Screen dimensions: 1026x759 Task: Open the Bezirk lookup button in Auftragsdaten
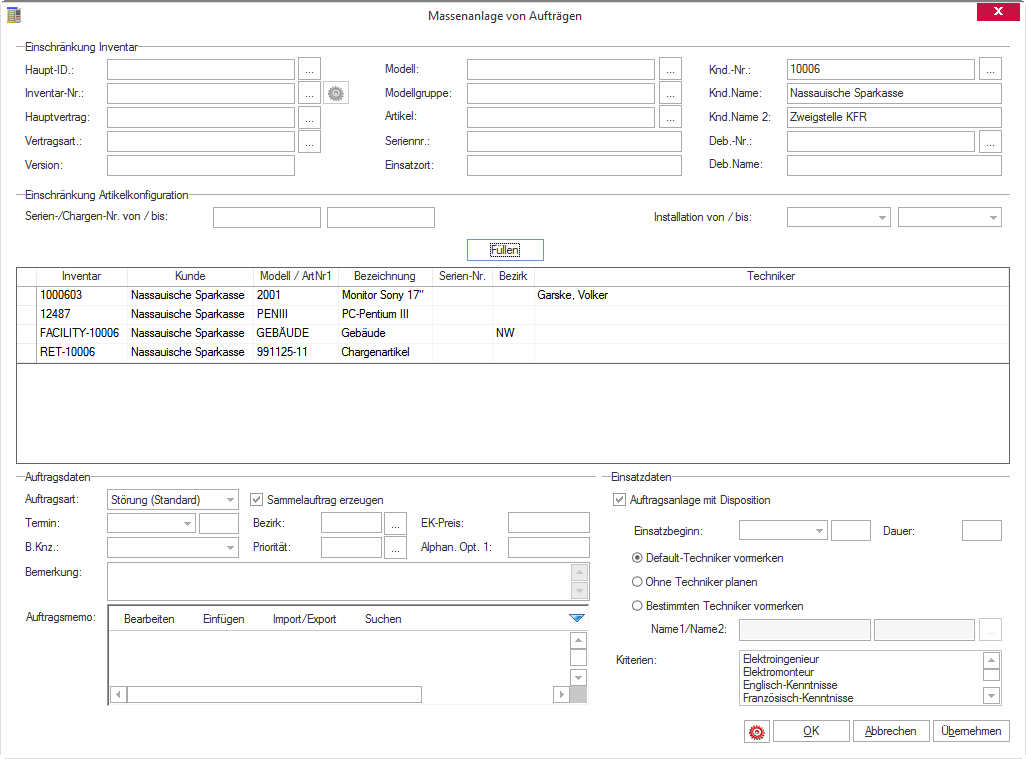click(x=395, y=523)
